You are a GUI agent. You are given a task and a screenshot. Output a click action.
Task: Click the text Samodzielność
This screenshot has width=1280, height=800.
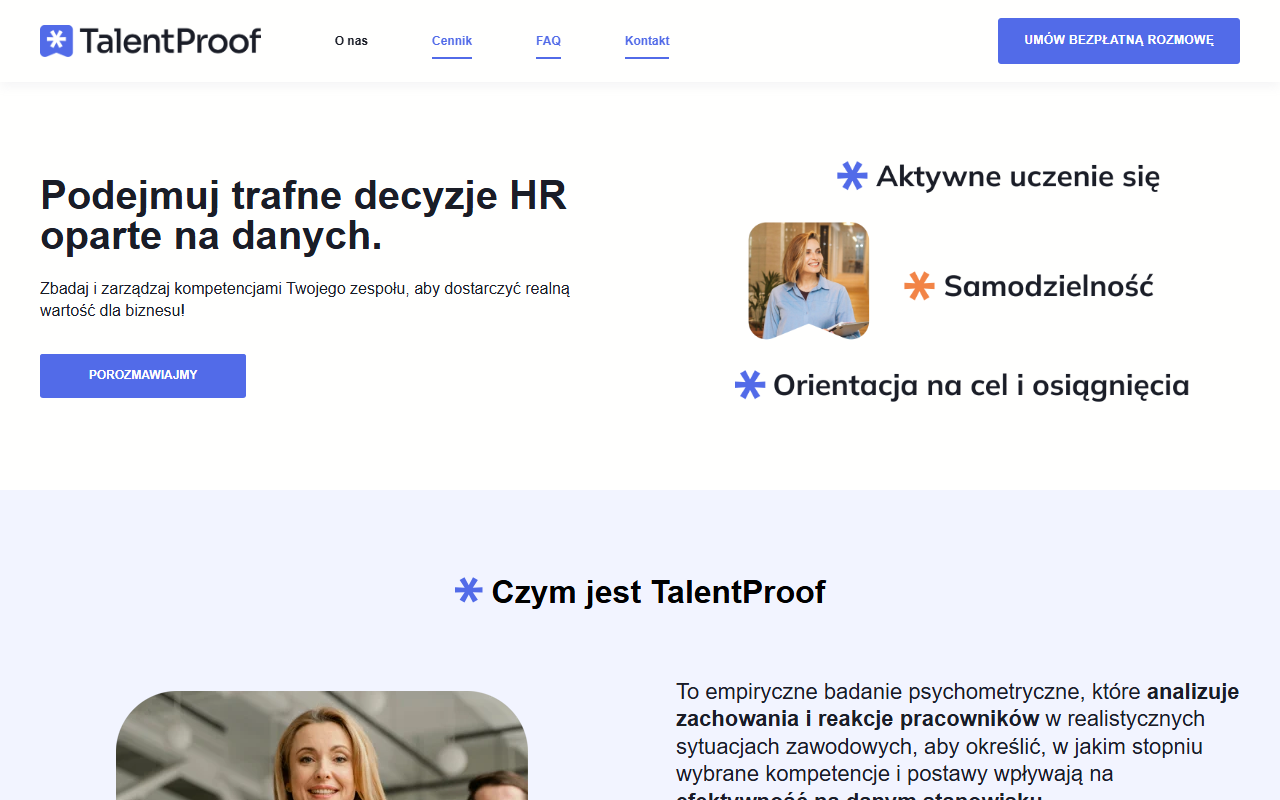(1049, 286)
